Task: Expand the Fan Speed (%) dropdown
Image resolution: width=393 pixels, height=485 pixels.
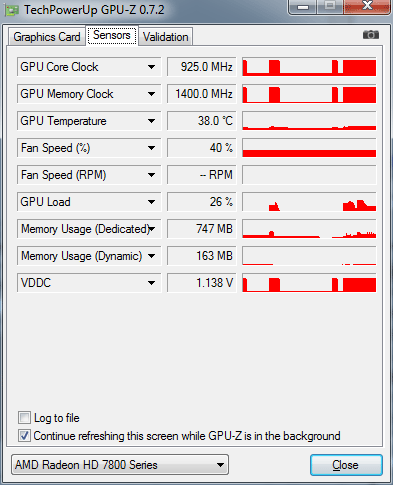Action: tap(151, 148)
